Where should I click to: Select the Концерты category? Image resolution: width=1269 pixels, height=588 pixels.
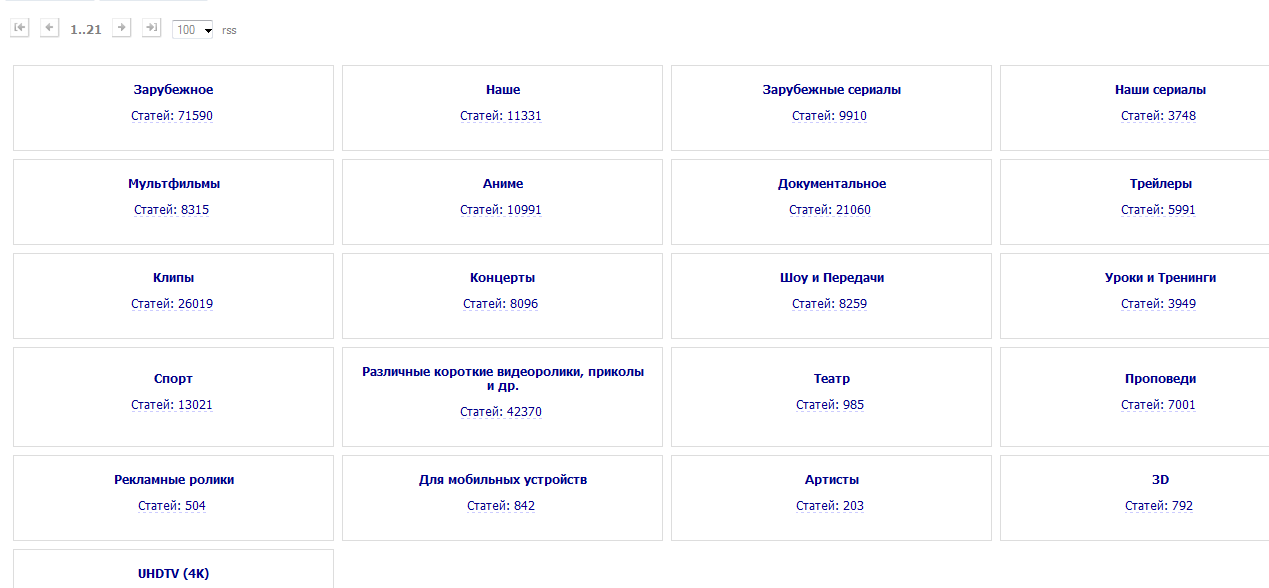tap(502, 278)
